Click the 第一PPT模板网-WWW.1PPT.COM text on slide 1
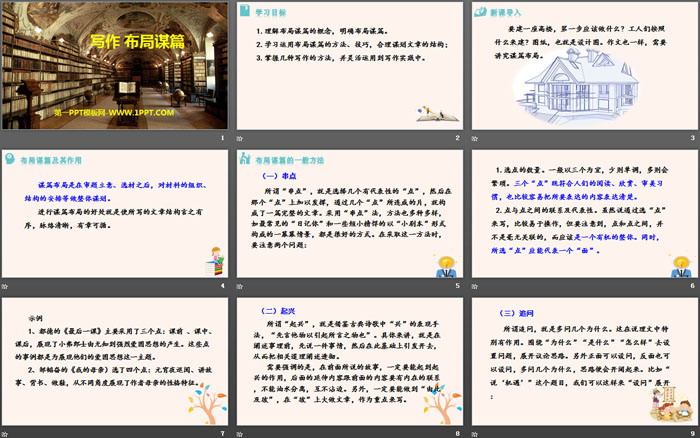This screenshot has height=438, width=700. 114,113
